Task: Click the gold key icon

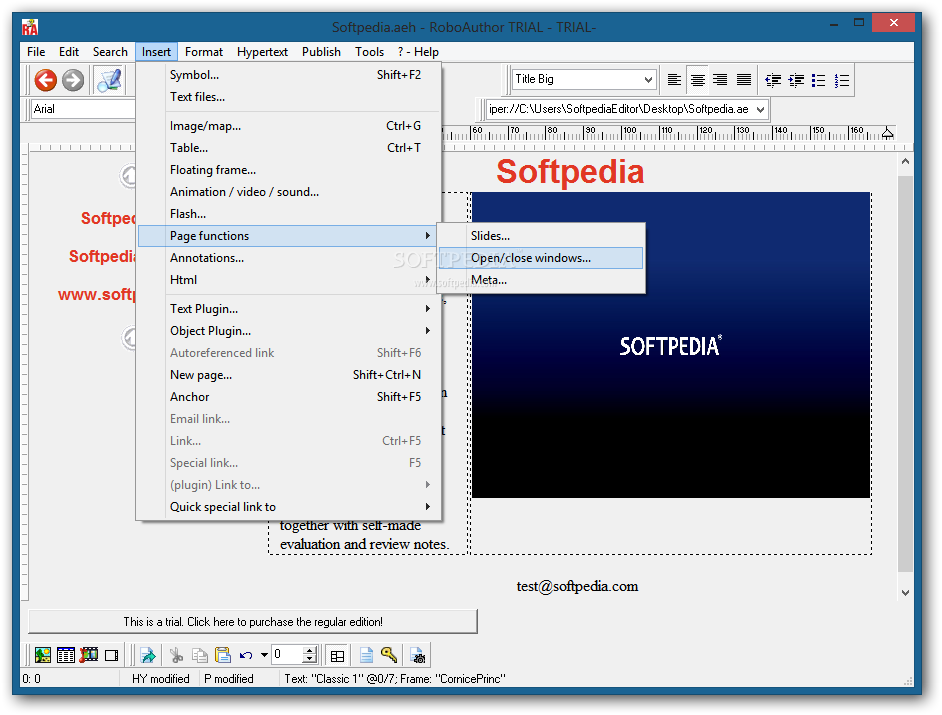Action: point(389,655)
